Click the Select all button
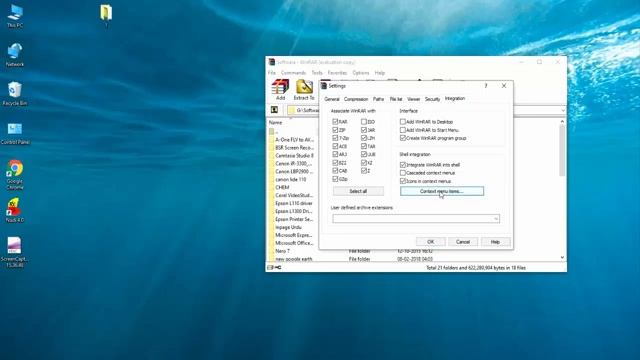640x360 pixels. tap(358, 191)
